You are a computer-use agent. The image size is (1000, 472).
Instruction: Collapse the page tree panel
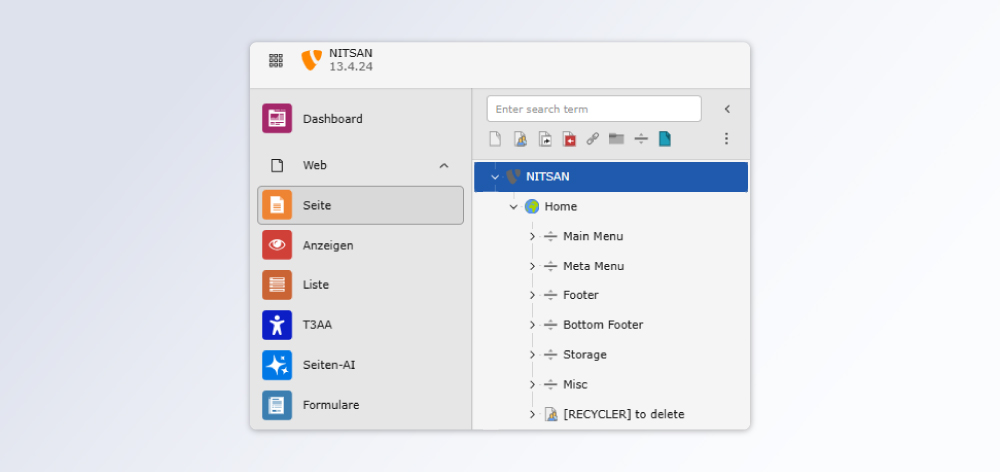coord(727,109)
